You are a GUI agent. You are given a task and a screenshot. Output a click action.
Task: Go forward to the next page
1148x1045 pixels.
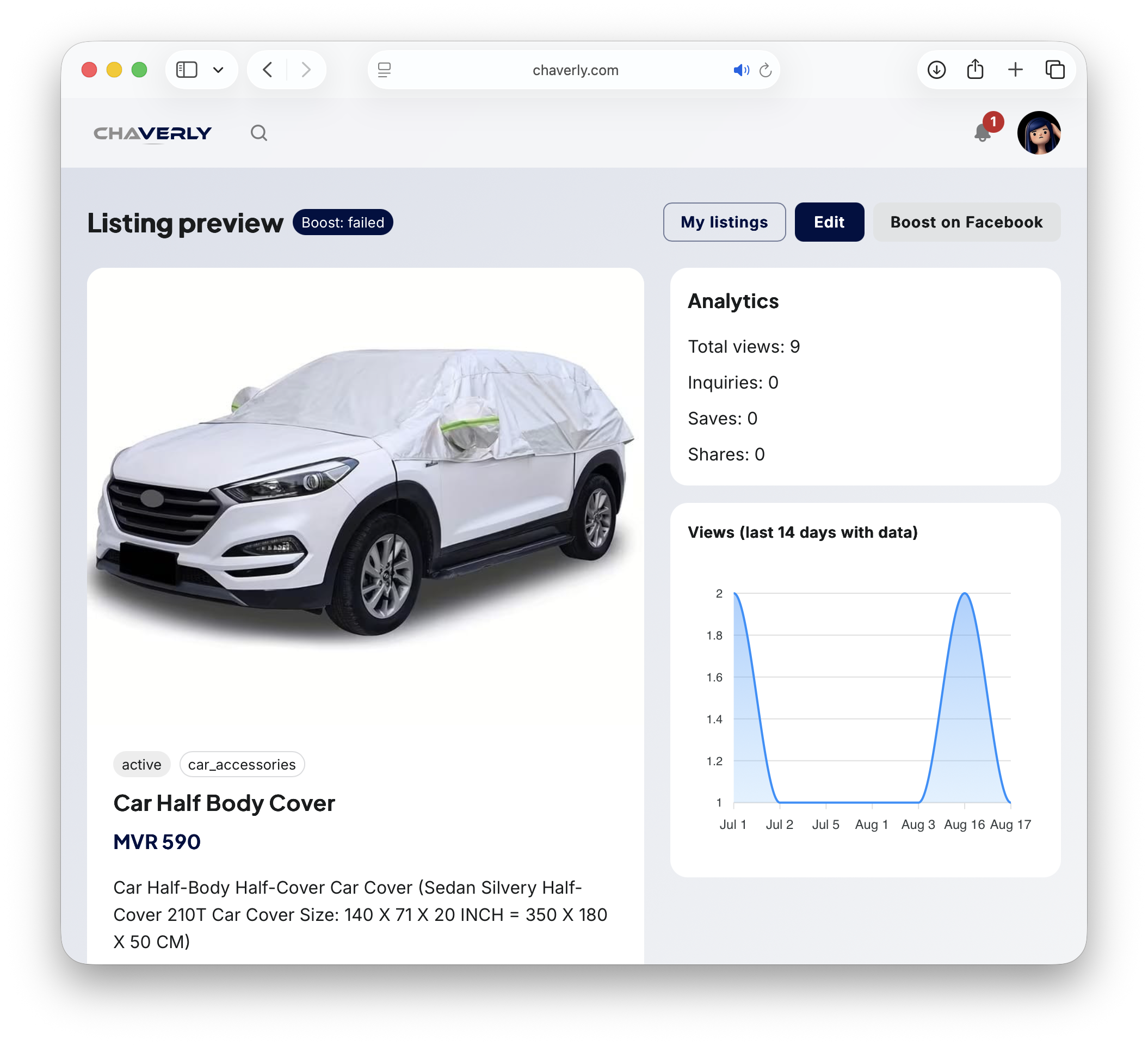click(x=306, y=70)
